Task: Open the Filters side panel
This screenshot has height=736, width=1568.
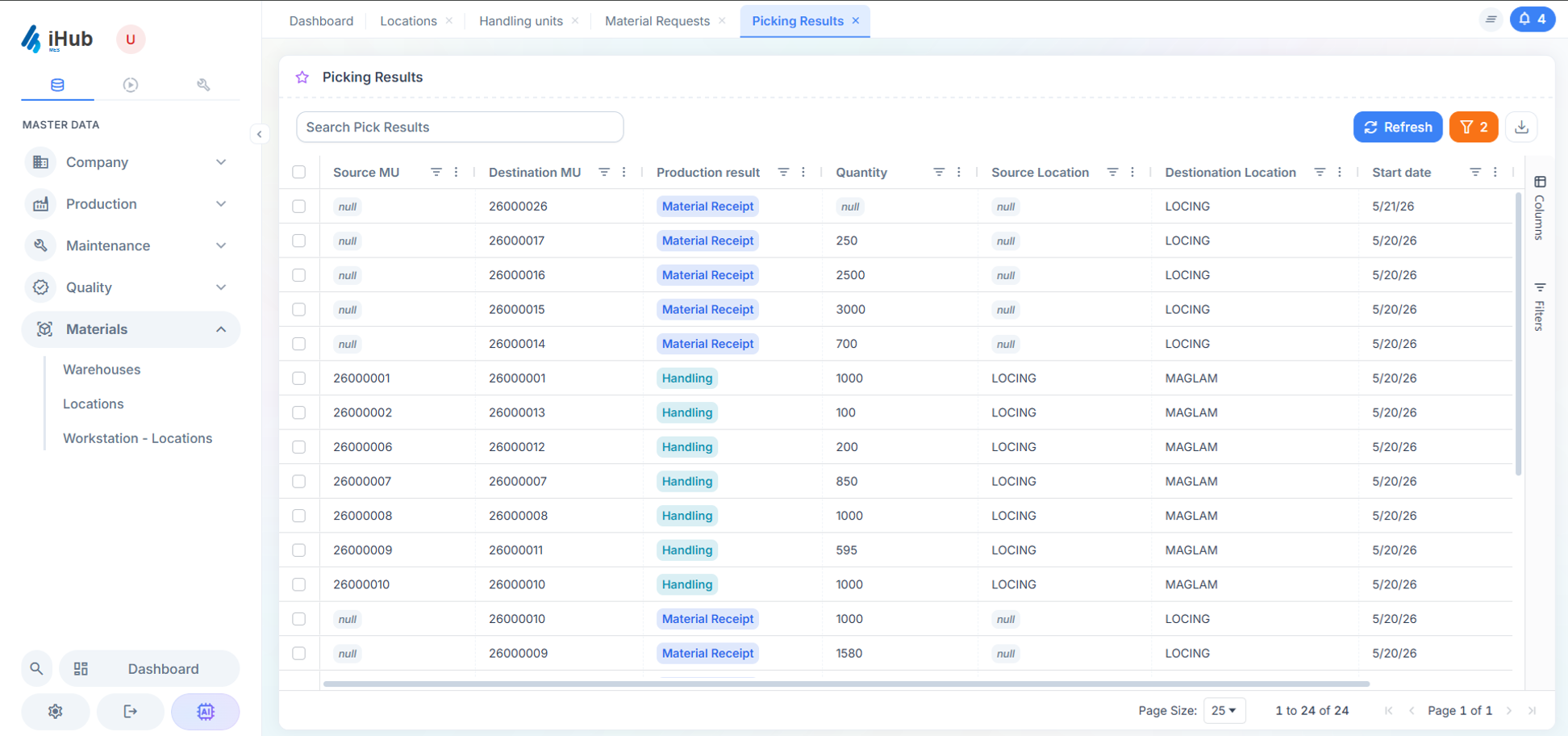Action: (1540, 307)
